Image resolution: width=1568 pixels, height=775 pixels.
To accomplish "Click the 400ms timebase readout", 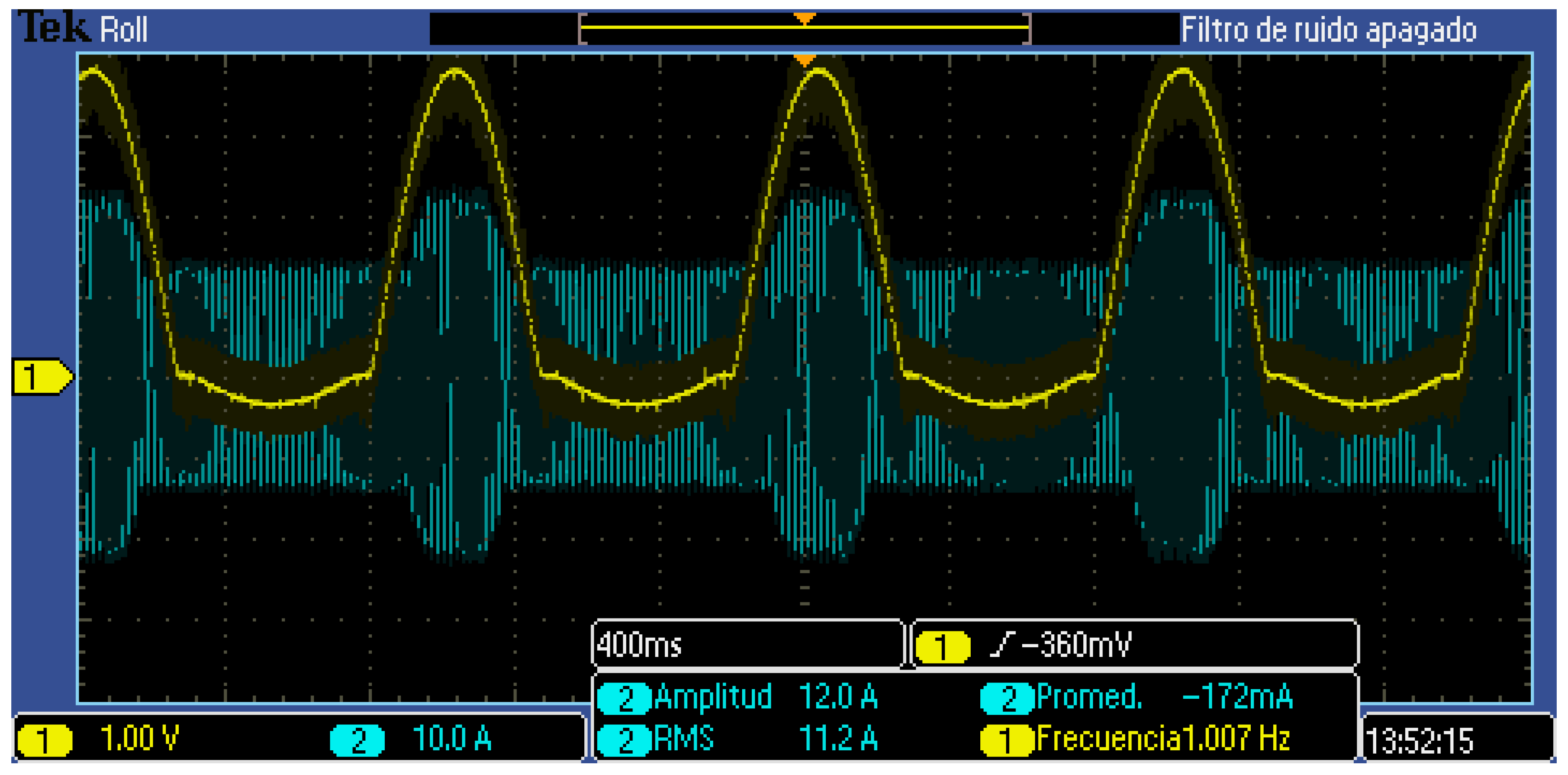I will click(639, 645).
